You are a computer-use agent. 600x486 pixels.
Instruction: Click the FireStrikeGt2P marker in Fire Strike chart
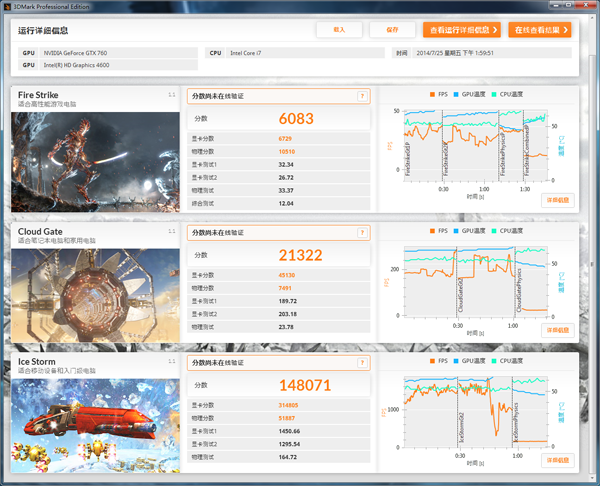pos(445,159)
